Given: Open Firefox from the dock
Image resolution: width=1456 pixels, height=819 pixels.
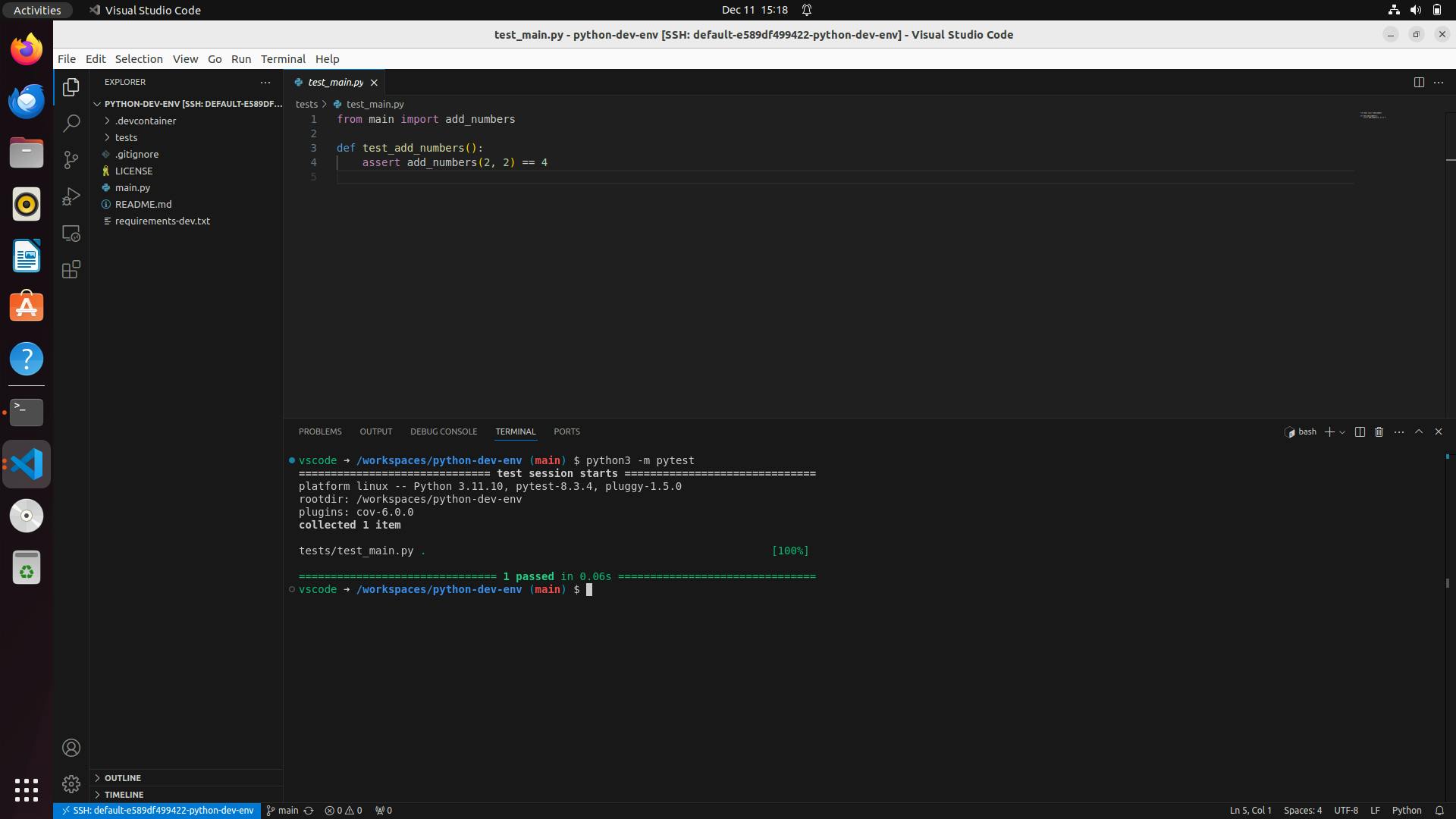Looking at the screenshot, I should pos(27,49).
